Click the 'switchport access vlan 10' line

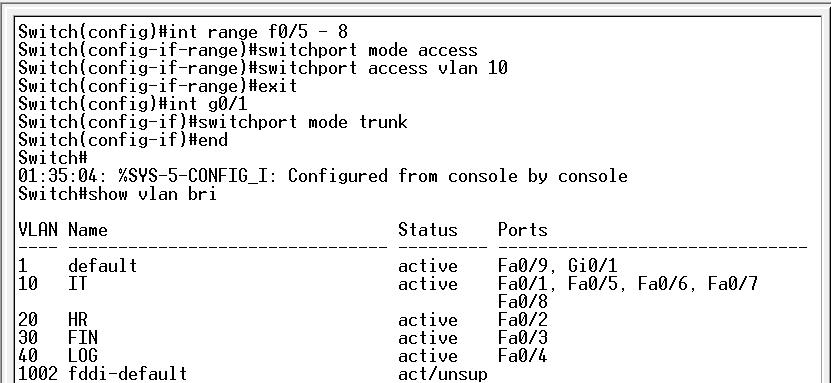point(263,68)
